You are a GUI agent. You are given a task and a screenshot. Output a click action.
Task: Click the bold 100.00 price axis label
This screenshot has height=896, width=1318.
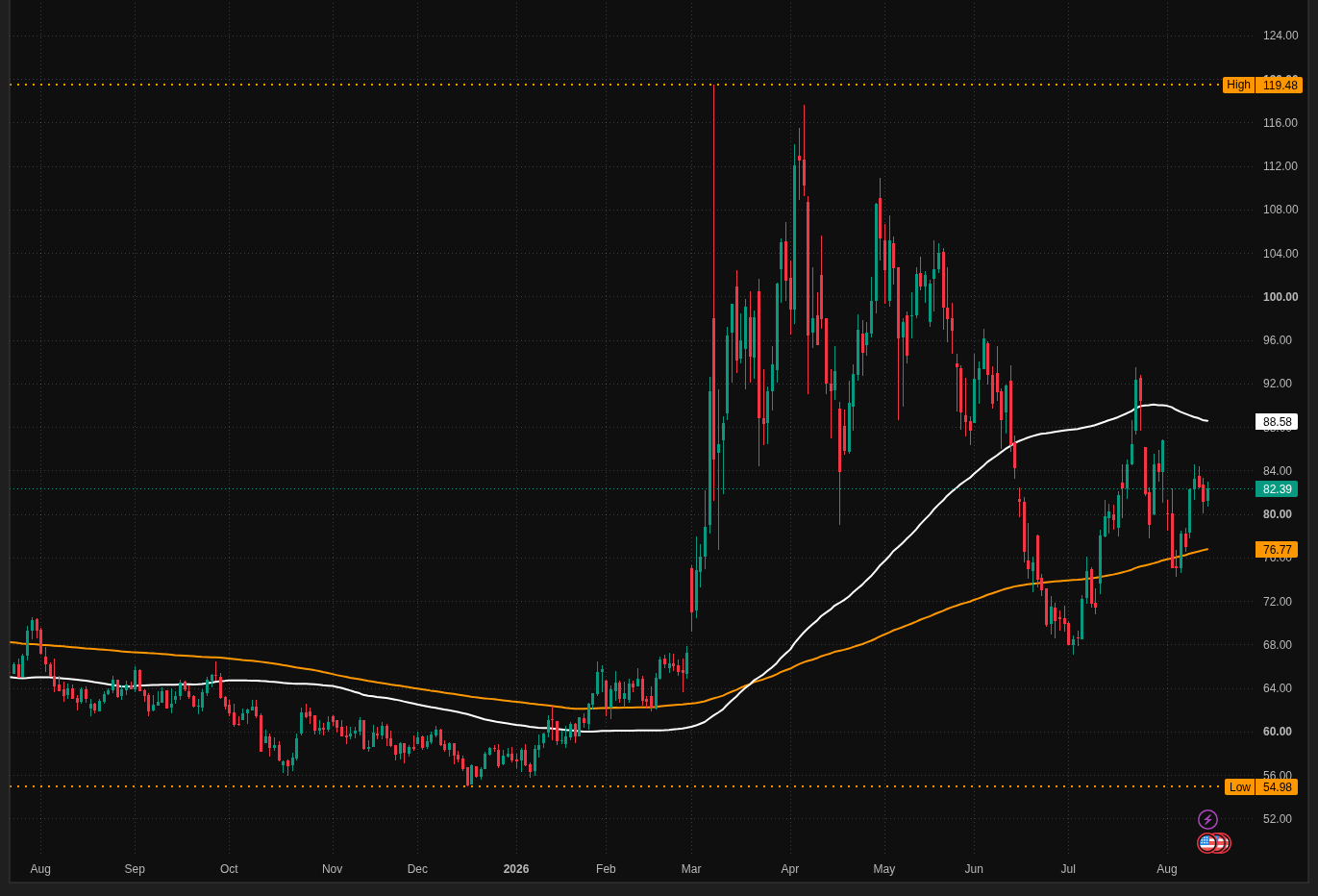coord(1281,297)
